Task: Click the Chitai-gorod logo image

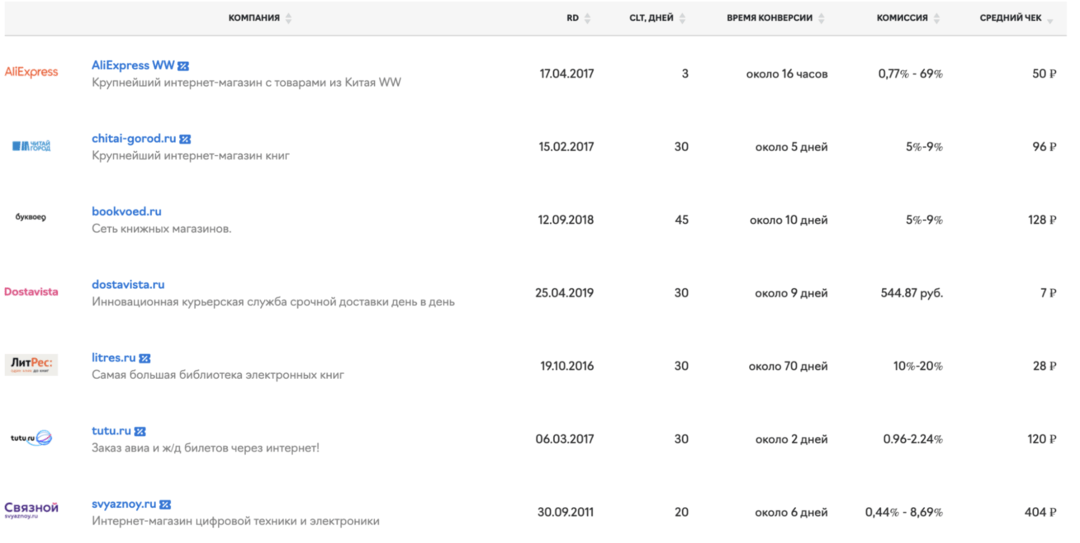Action: point(31,146)
